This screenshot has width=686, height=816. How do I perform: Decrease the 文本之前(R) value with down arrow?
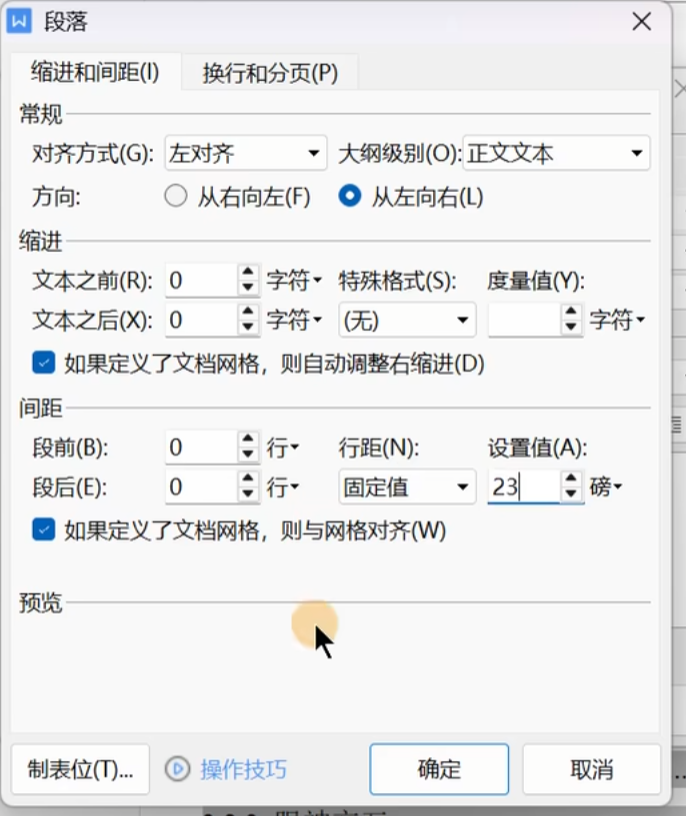(248, 288)
